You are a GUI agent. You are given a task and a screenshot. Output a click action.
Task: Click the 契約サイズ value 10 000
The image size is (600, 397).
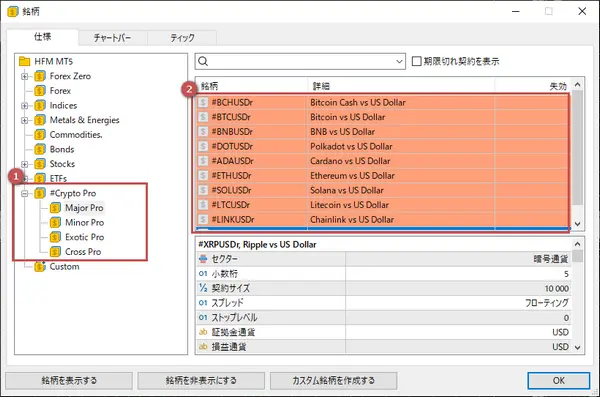(x=557, y=289)
